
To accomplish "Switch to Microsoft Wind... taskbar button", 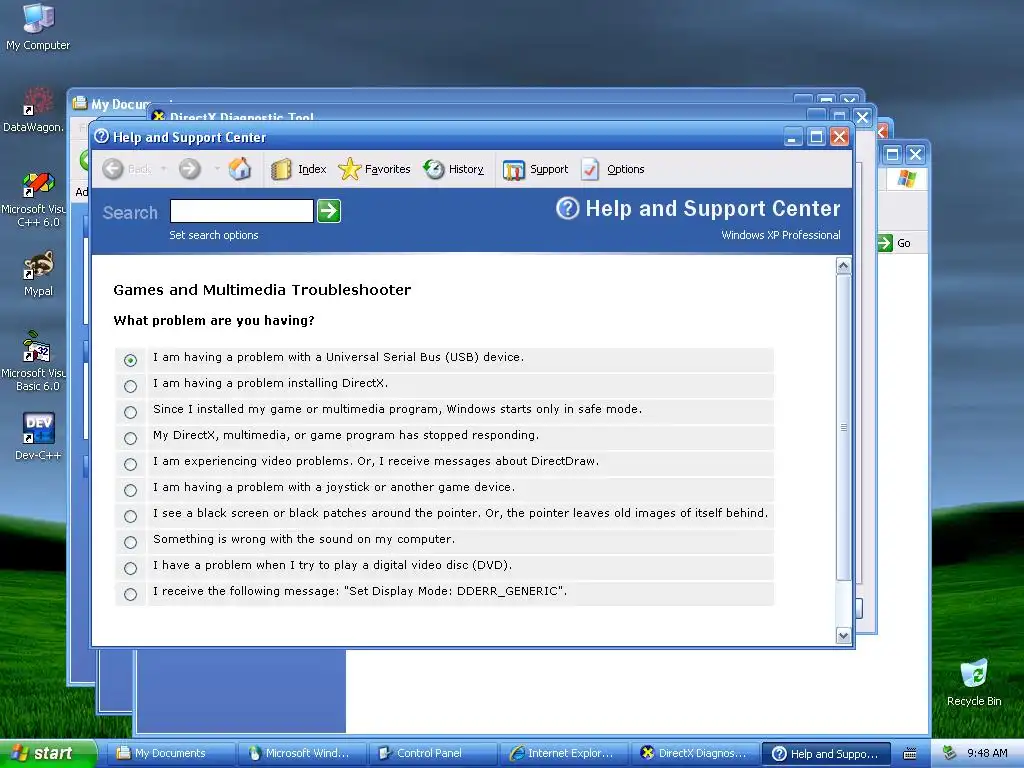I will click(x=300, y=754).
